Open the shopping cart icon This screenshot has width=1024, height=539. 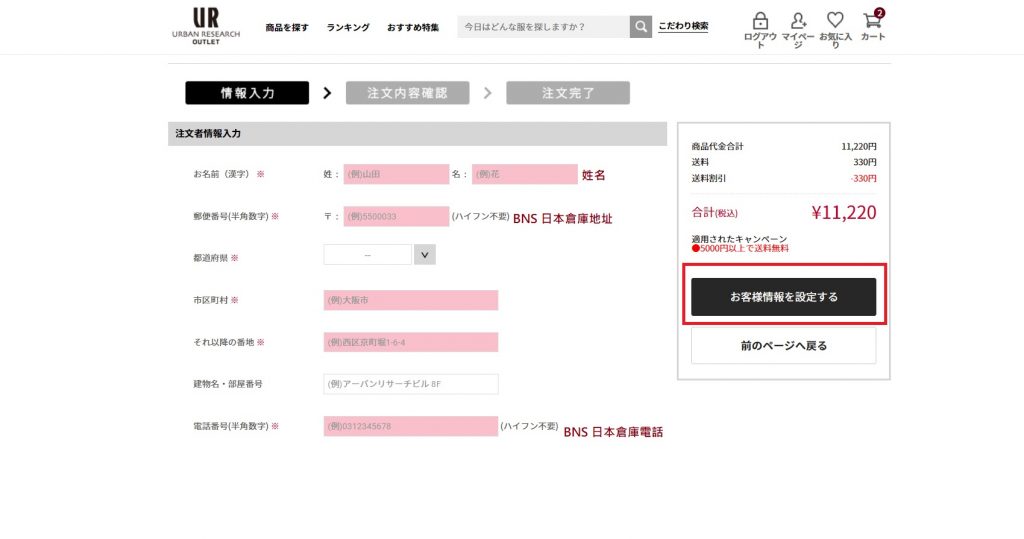[x=872, y=21]
